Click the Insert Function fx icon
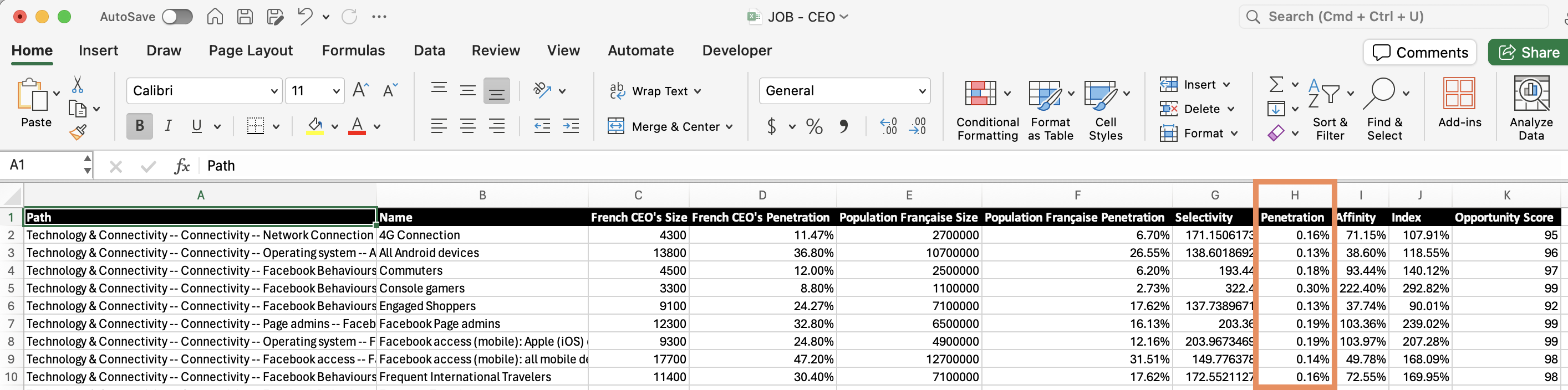Viewport: 1568px width, 390px height. 182,166
